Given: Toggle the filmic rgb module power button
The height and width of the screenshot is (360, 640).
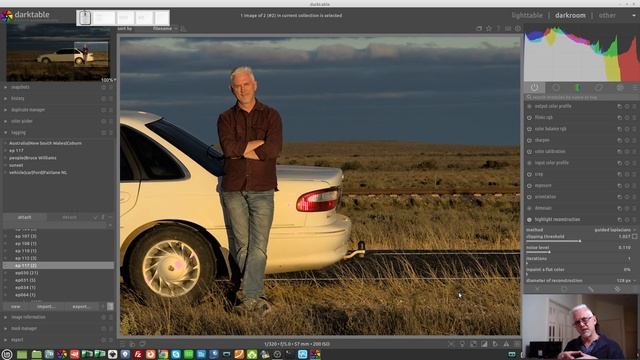Looking at the screenshot, I should coord(529,118).
